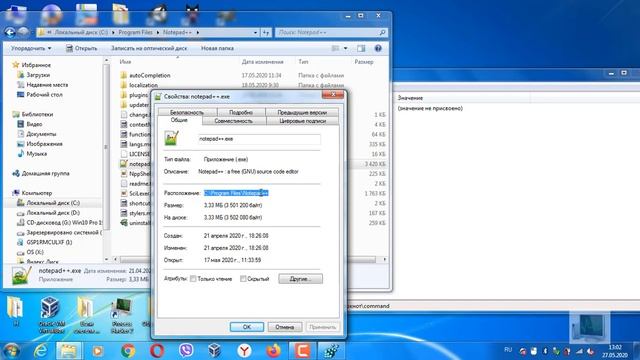The height and width of the screenshot is (360, 640).
Task: Click the notepad++ icon in the properties dialog
Action: (x=171, y=138)
